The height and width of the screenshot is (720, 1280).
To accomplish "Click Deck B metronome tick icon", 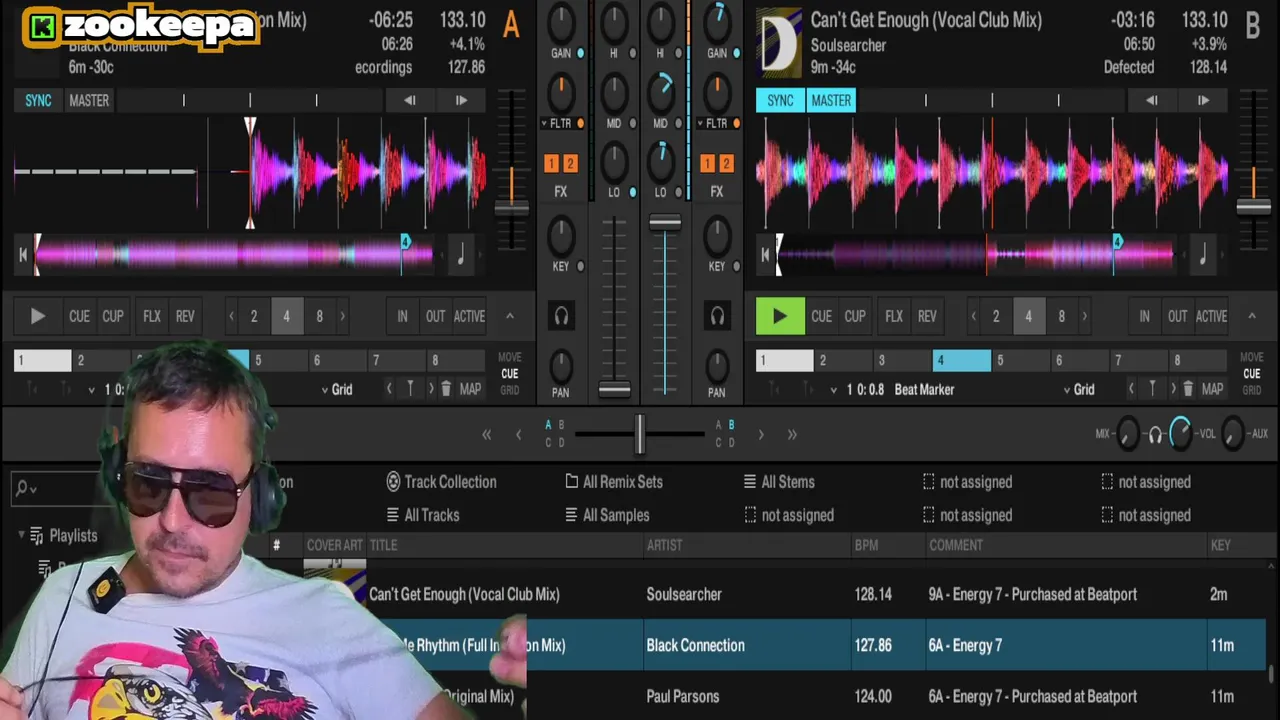I will pos(1202,254).
